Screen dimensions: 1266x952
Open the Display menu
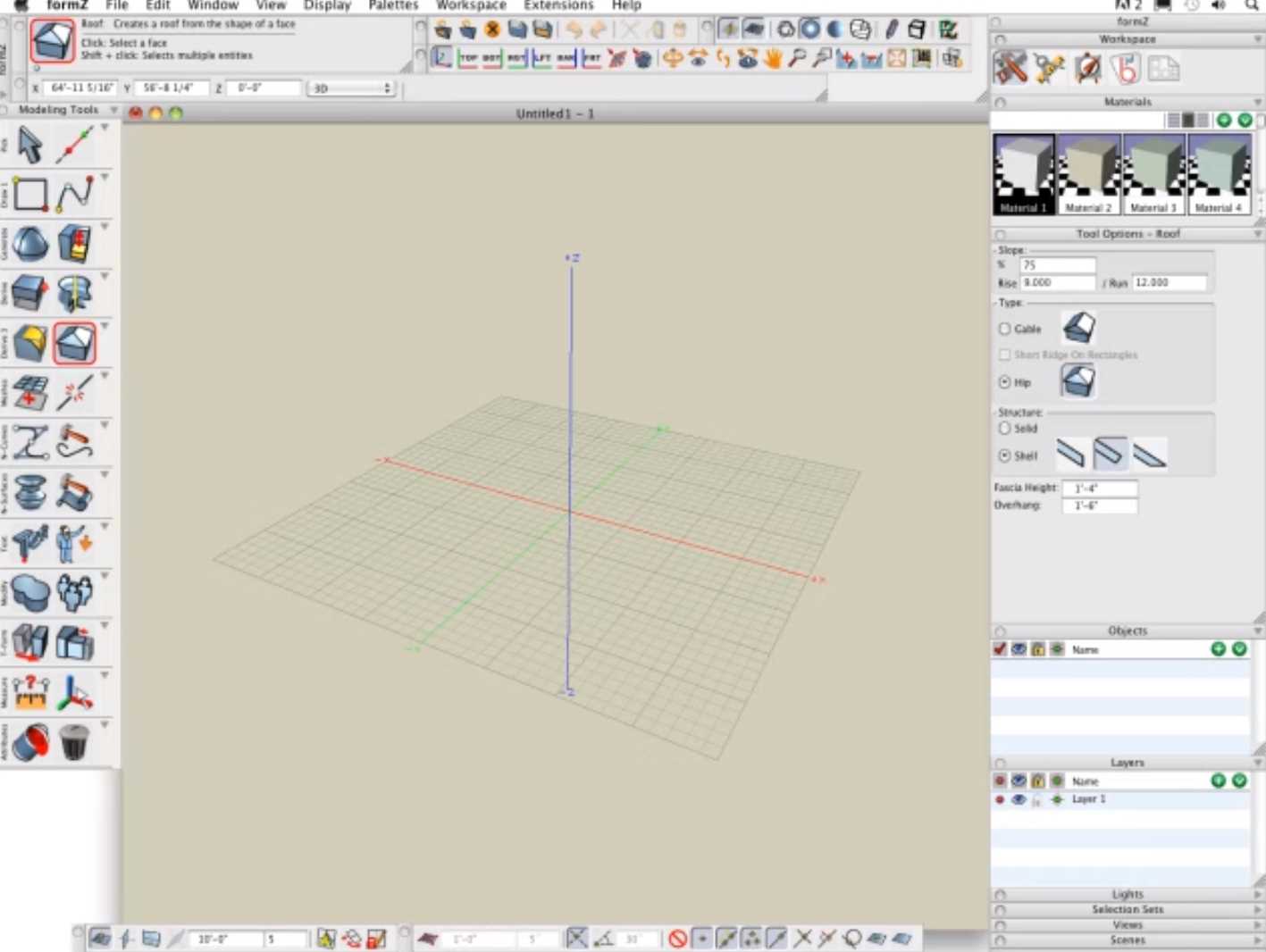pos(327,5)
